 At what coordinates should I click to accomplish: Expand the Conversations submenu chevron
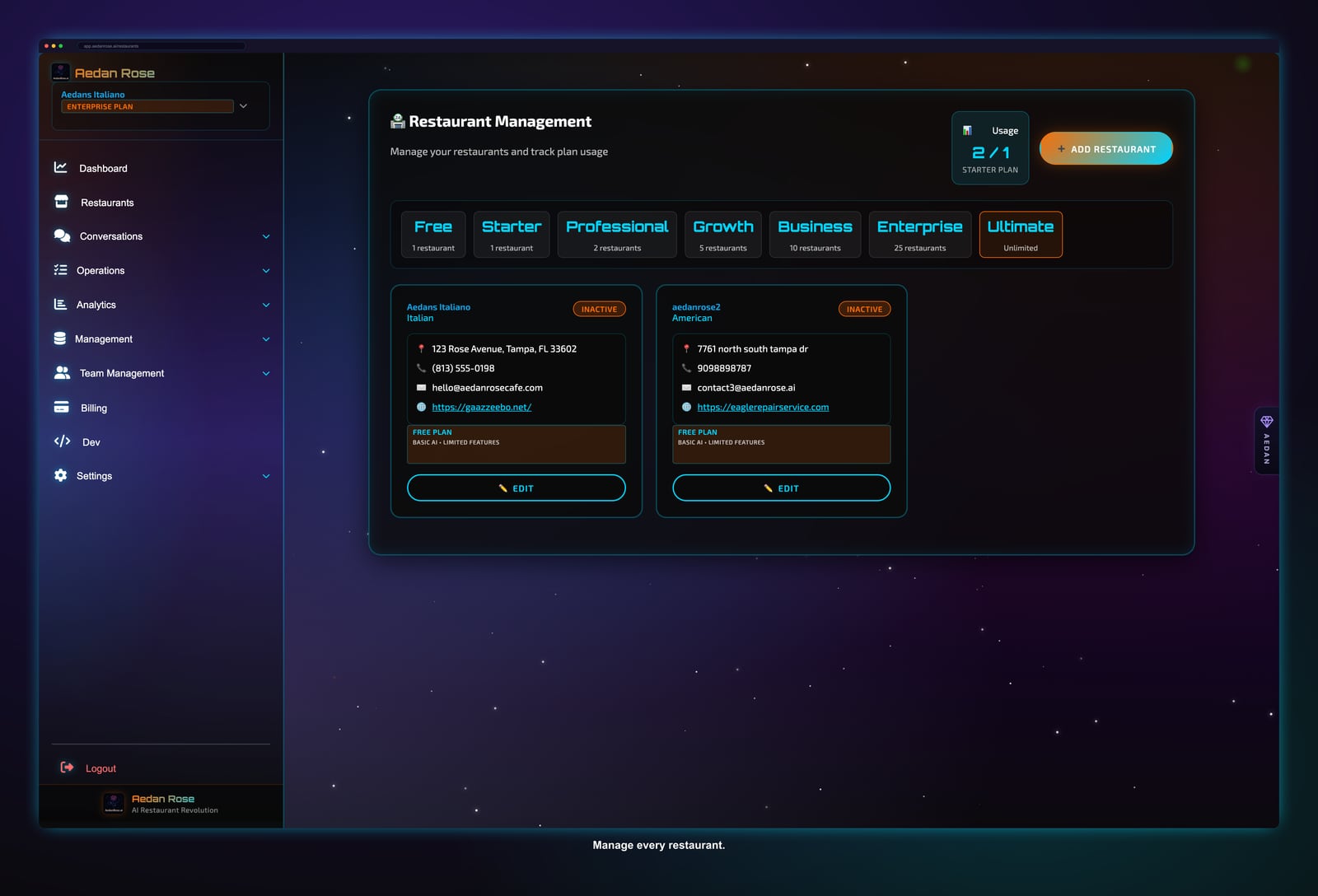coord(266,236)
